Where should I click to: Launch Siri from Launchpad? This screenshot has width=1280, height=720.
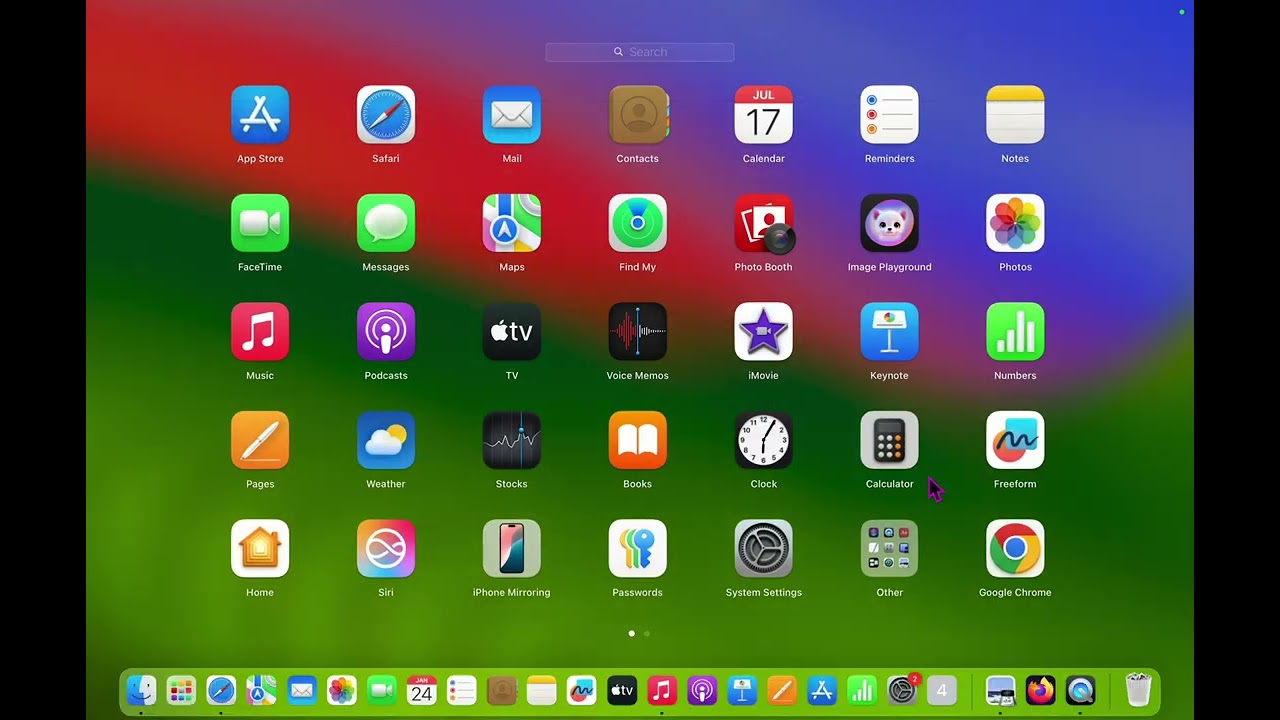386,549
